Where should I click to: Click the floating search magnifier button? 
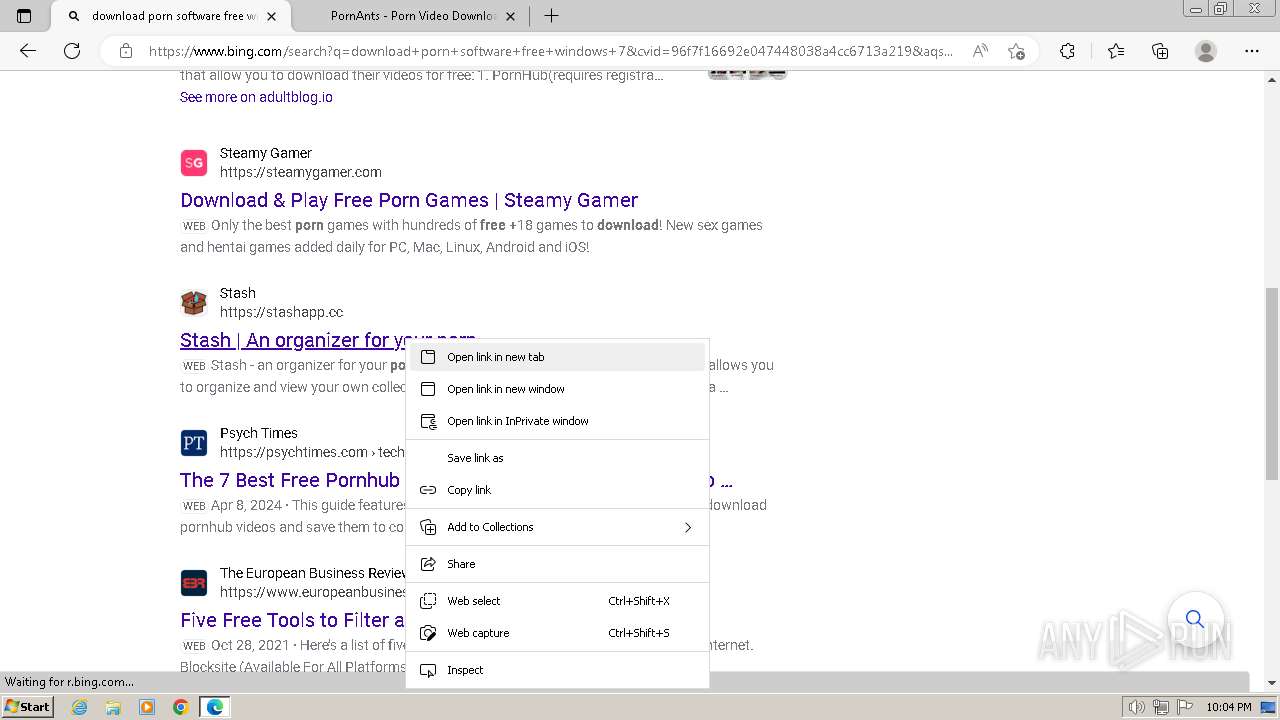pos(1195,619)
